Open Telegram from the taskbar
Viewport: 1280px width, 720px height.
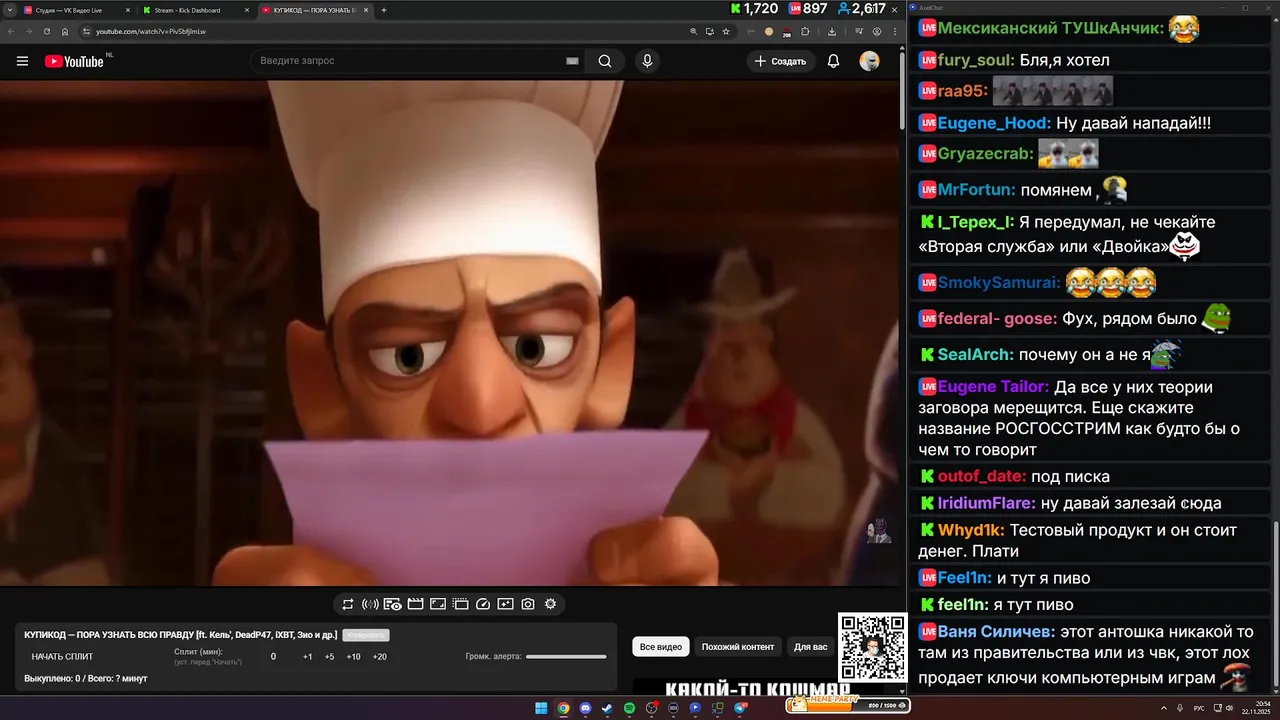tap(740, 708)
